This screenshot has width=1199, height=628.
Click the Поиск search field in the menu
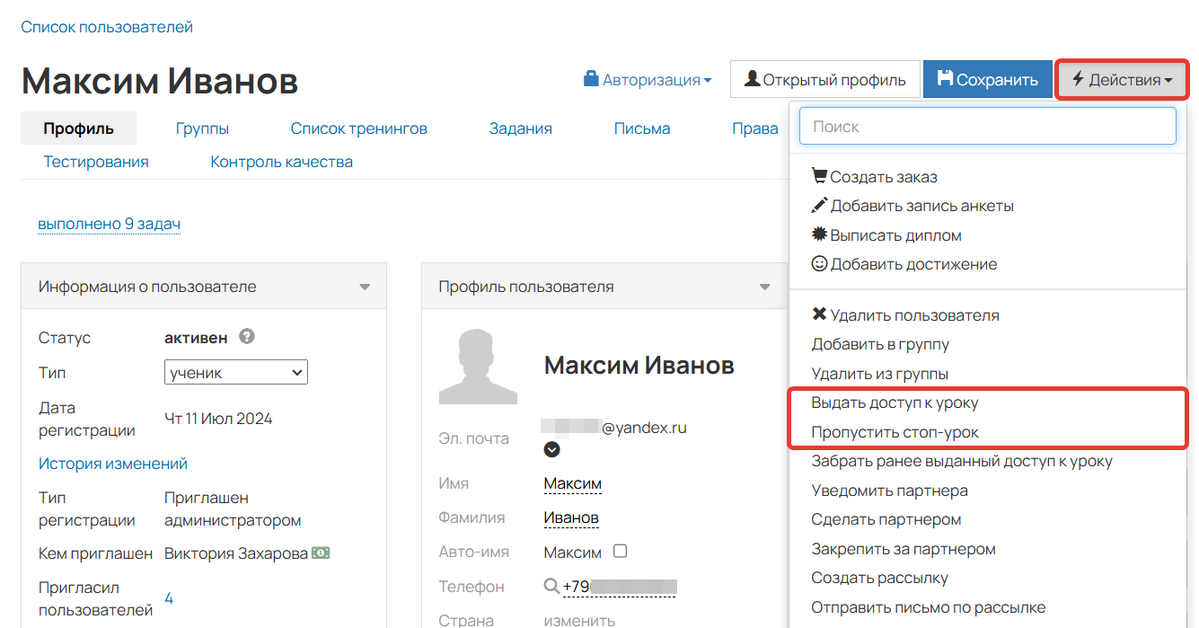point(987,126)
